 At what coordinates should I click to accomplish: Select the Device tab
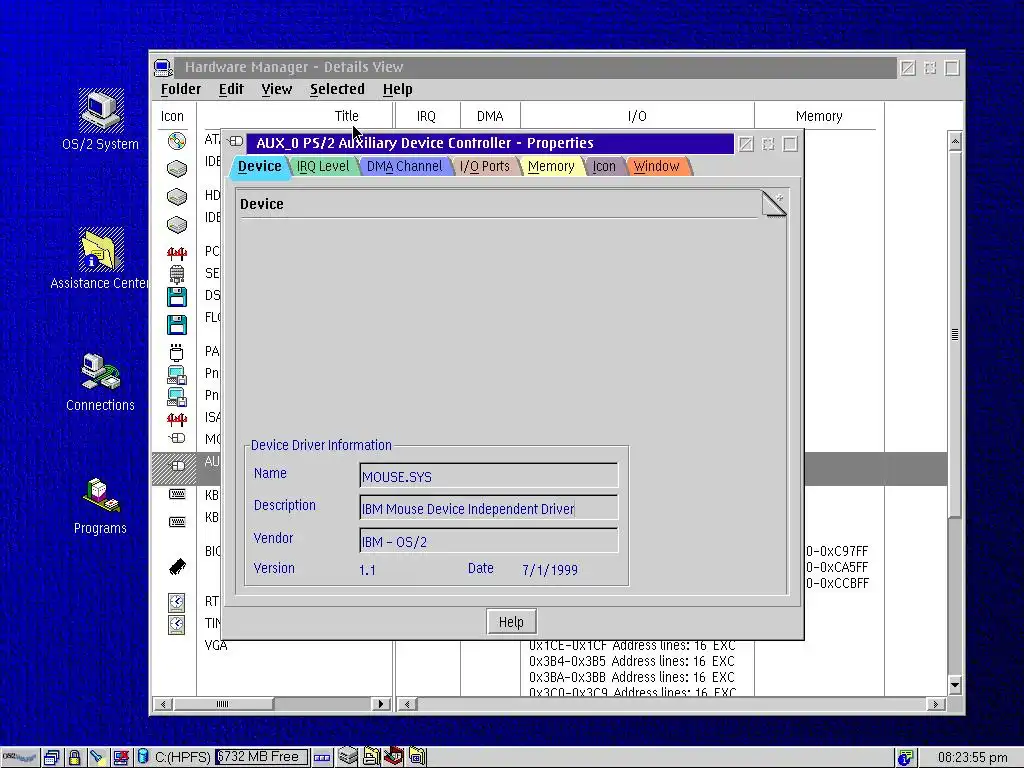259,167
